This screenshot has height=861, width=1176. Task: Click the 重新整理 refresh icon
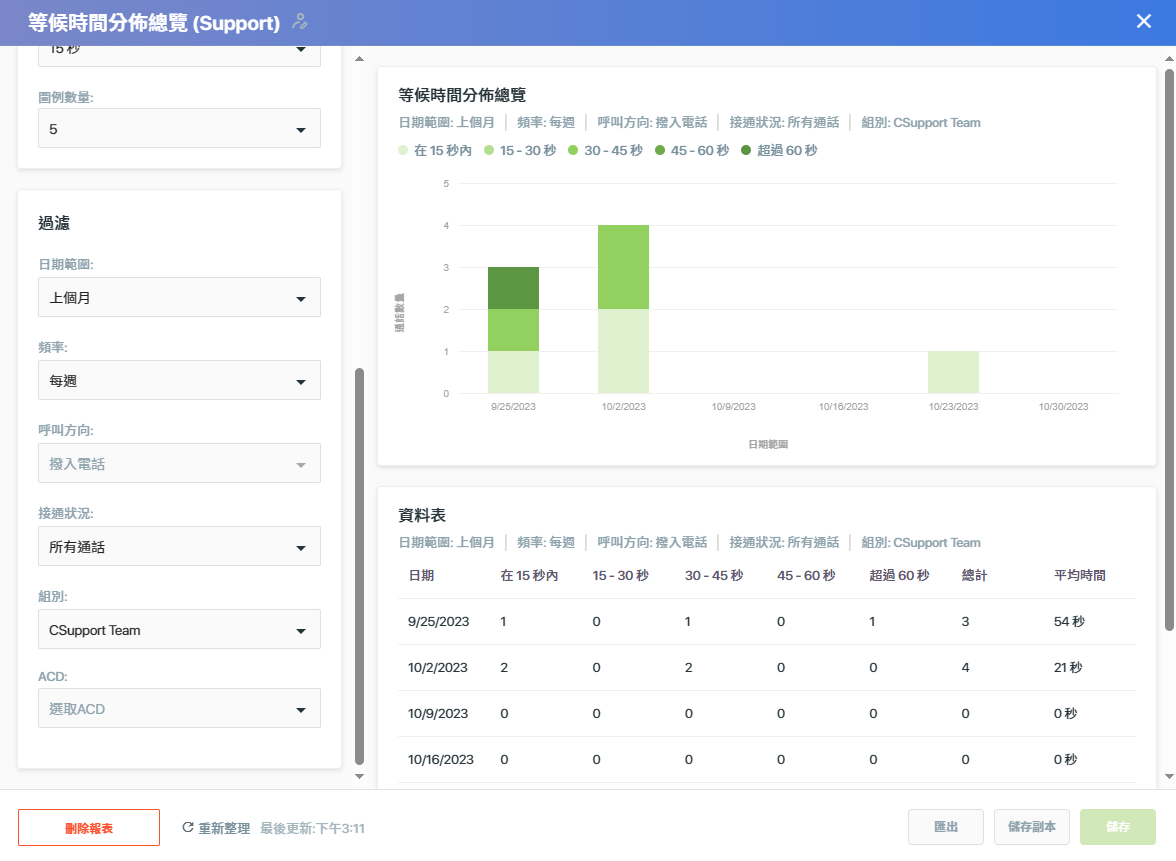click(x=188, y=827)
